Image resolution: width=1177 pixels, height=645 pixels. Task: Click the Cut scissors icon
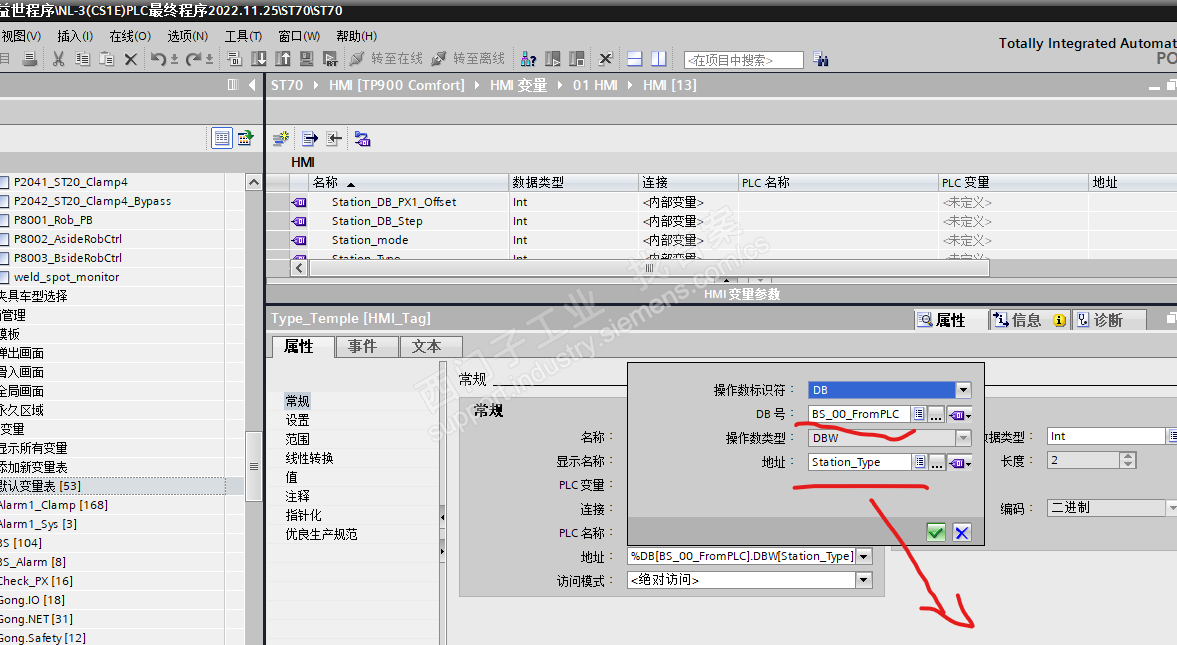59,59
